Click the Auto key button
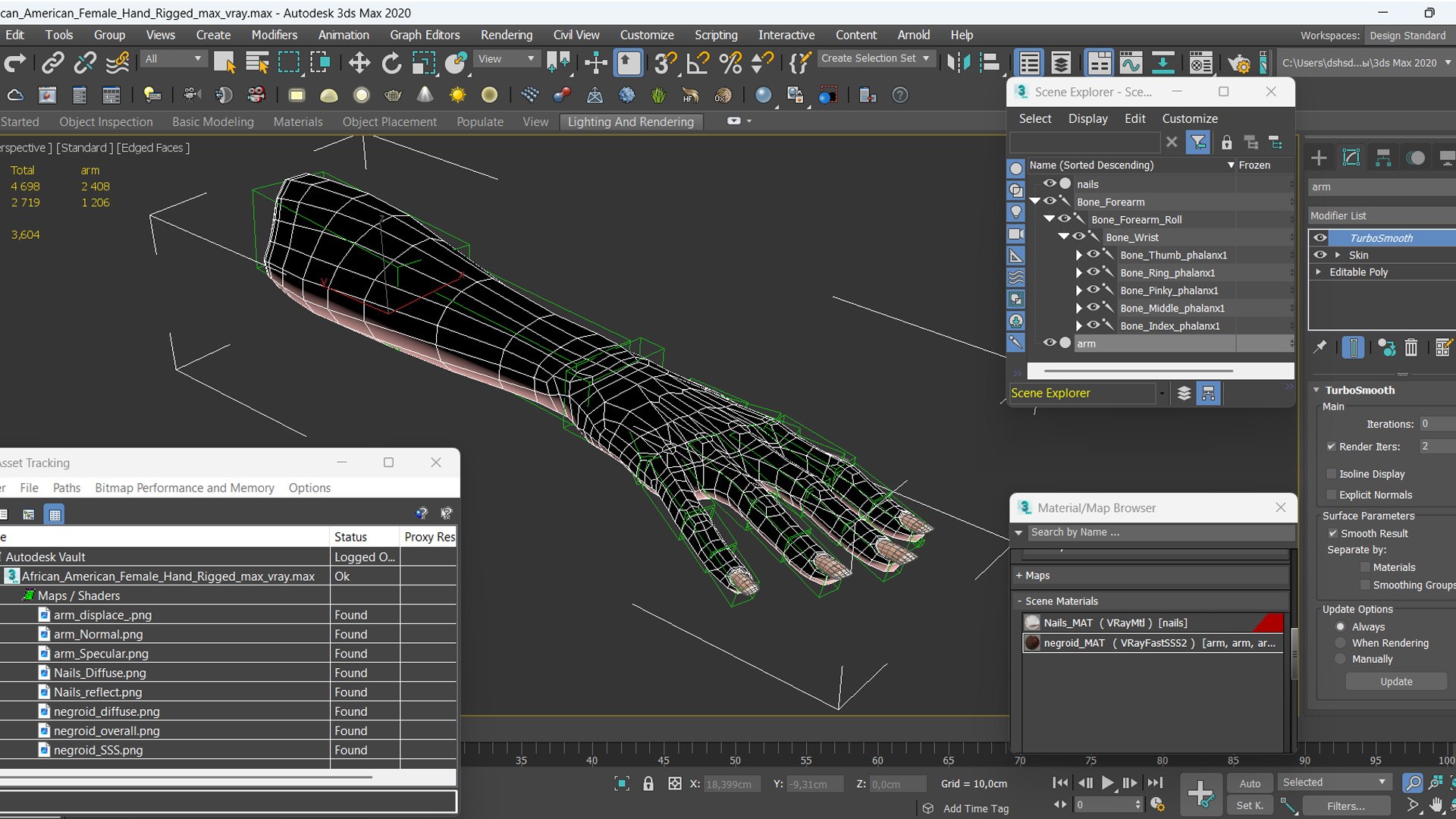1456x819 pixels. pos(1250,783)
